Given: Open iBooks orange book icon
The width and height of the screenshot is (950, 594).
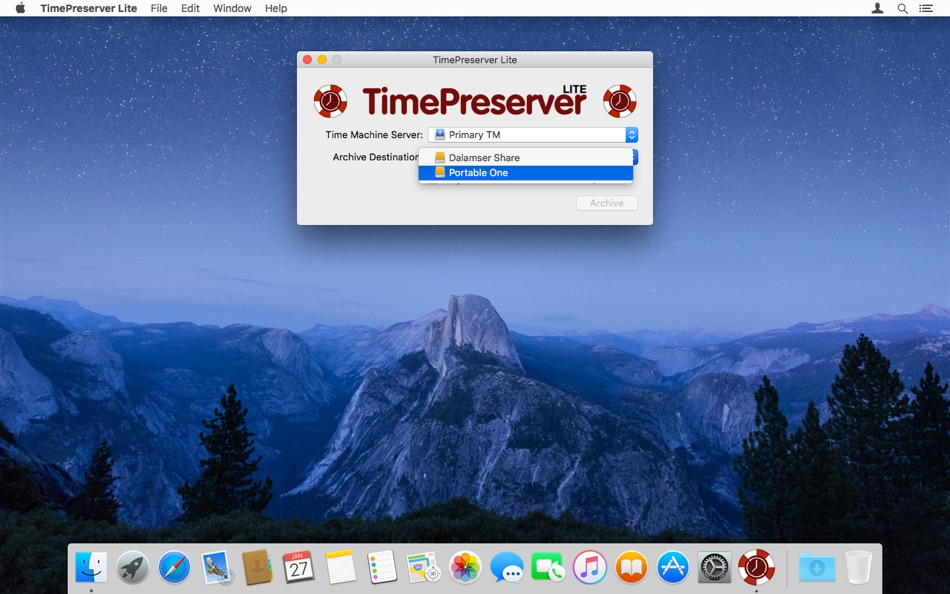Looking at the screenshot, I should [631, 567].
